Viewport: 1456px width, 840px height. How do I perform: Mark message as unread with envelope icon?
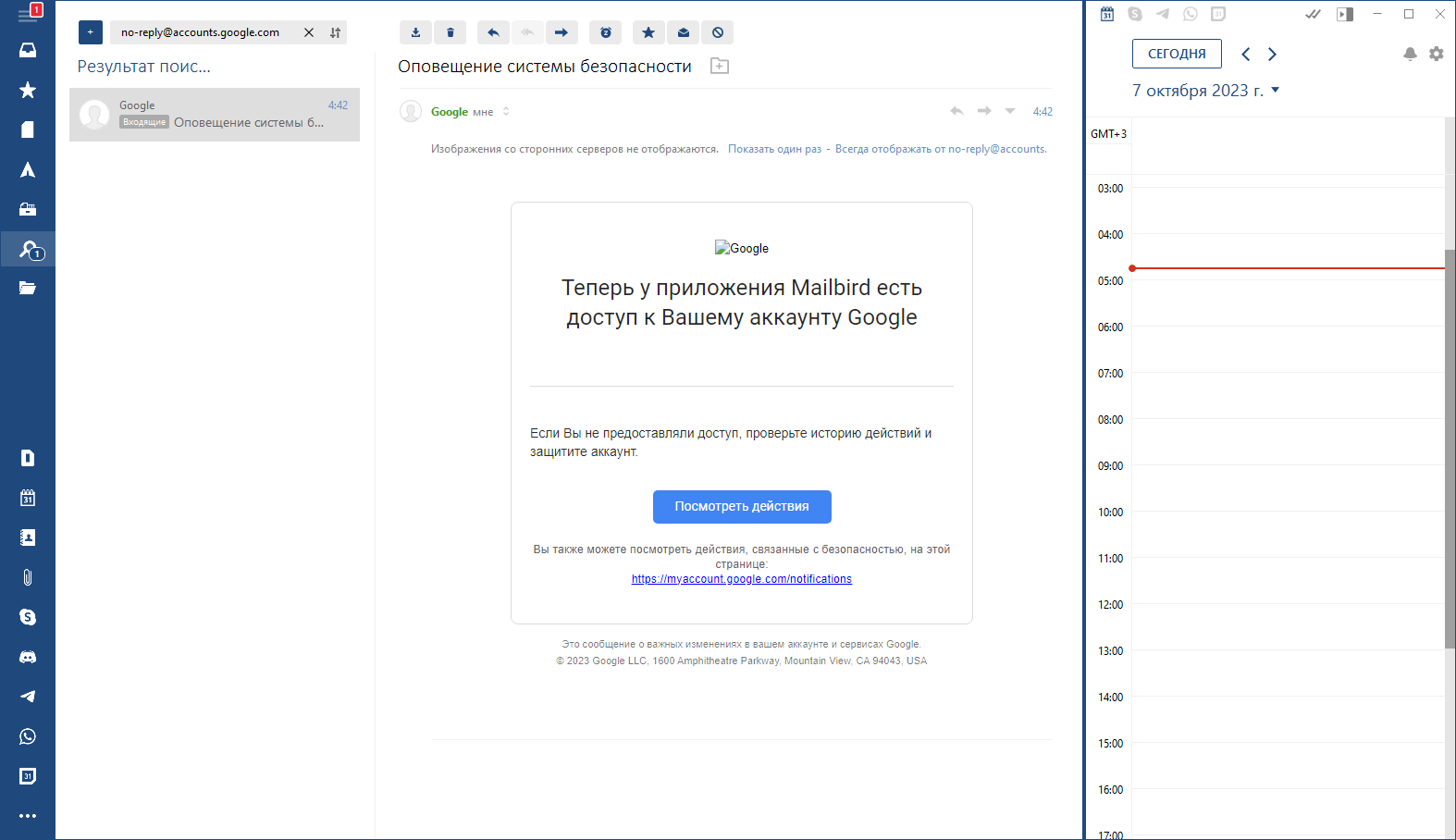(684, 32)
